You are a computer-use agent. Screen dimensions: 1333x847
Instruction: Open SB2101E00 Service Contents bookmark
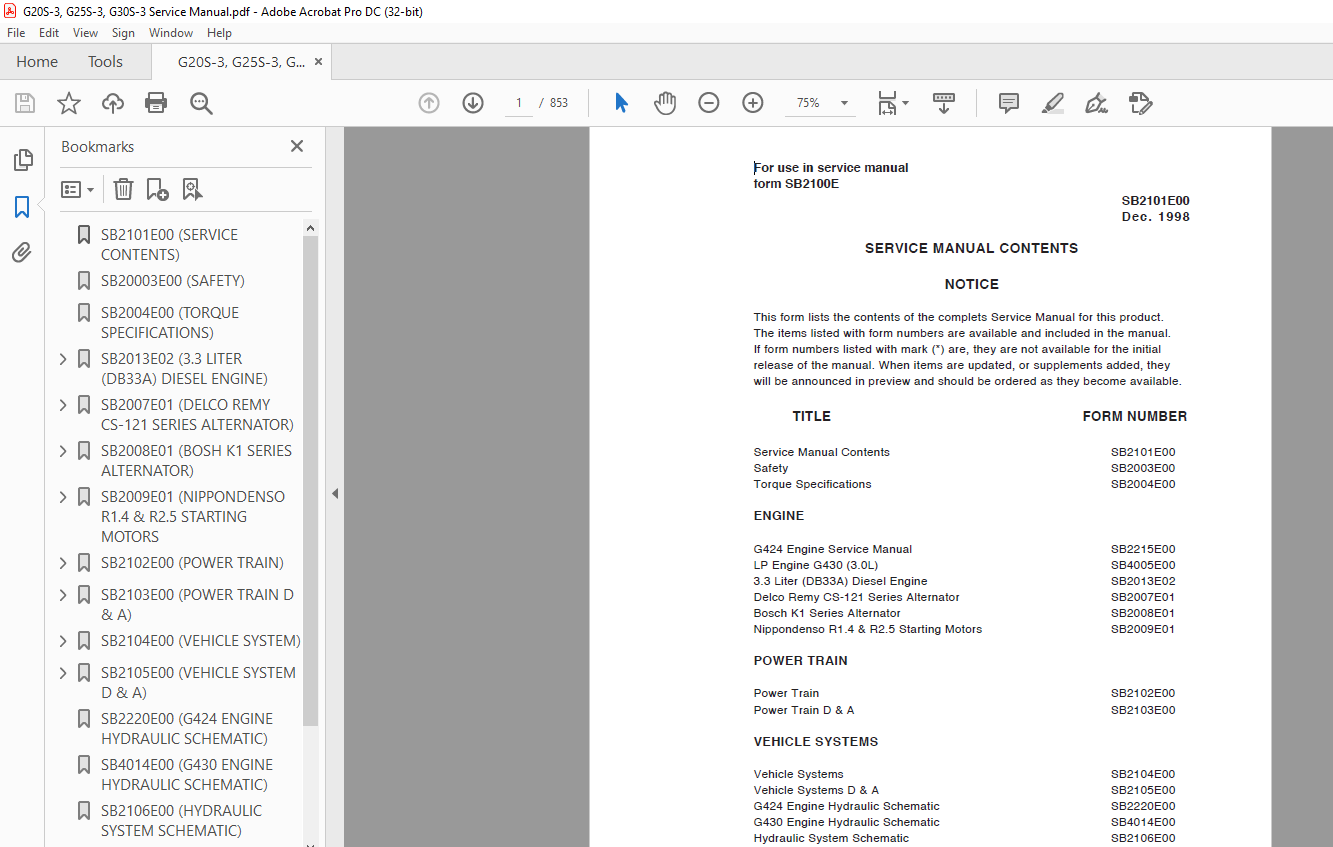pyautogui.click(x=169, y=245)
